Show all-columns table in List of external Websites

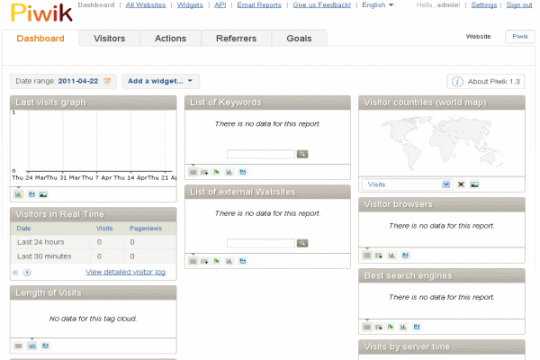point(205,261)
